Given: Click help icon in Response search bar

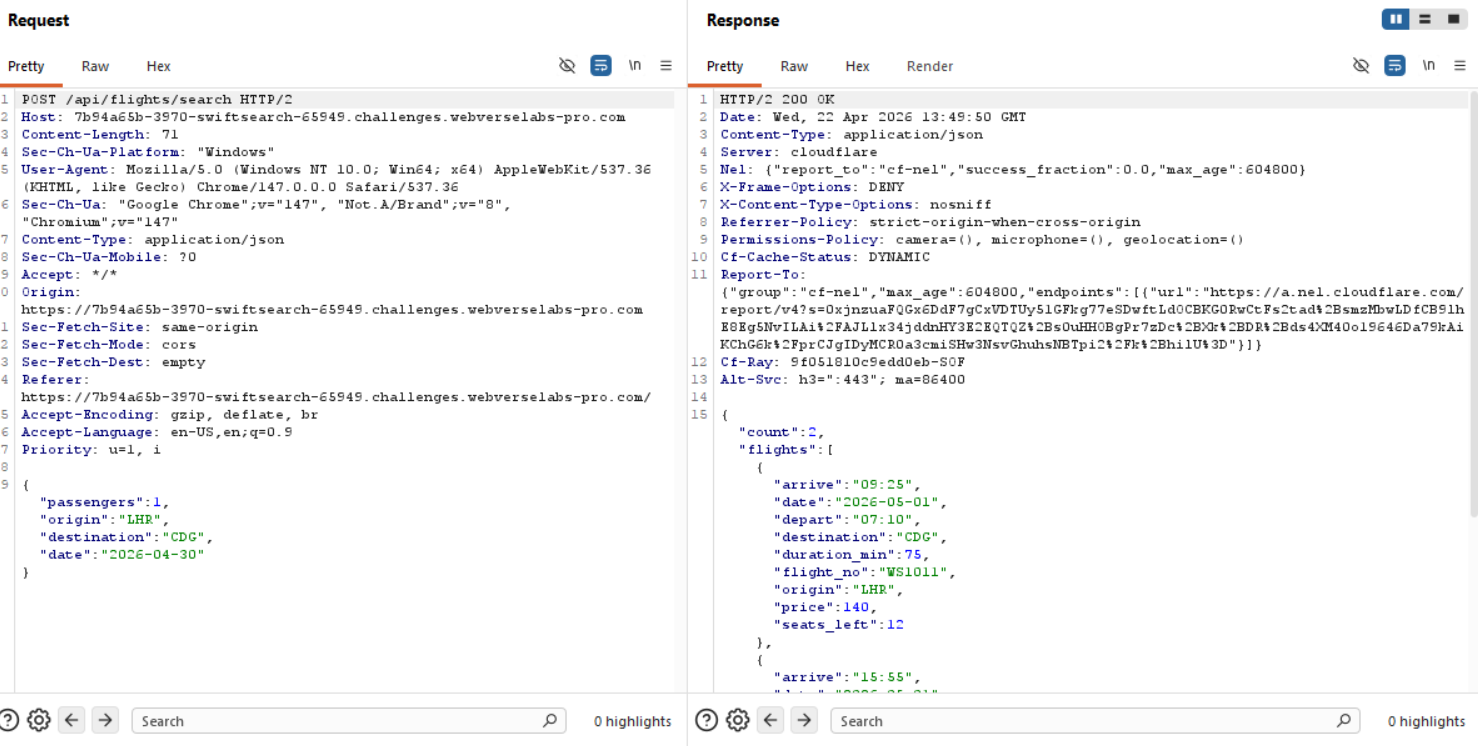Looking at the screenshot, I should click(706, 720).
